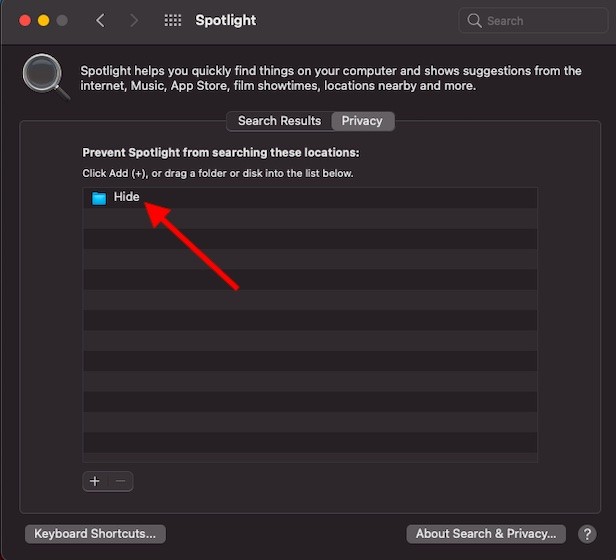Click the Search field in title bar
Viewport: 616px width, 560px height.
[x=533, y=20]
